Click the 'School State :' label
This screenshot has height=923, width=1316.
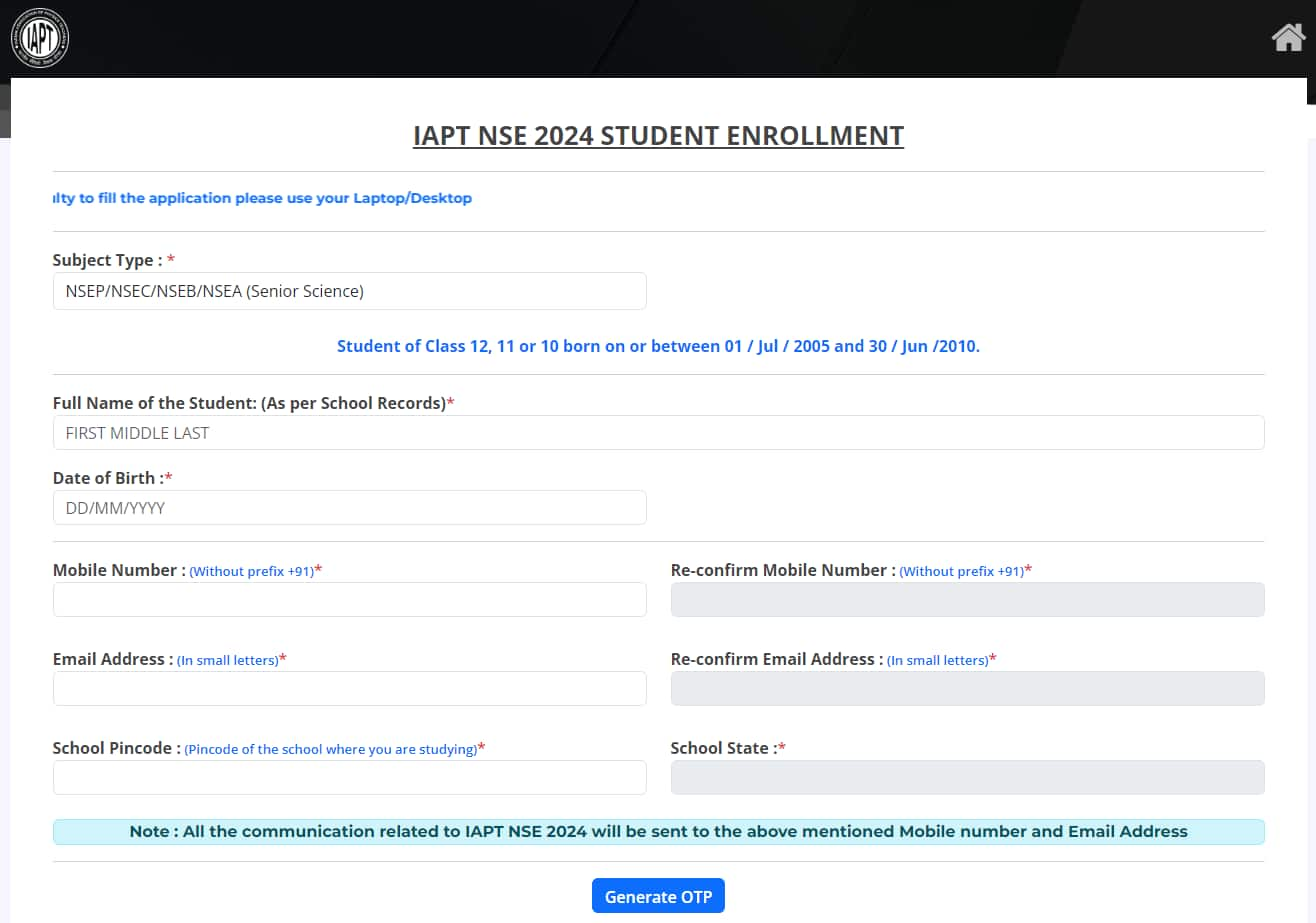728,748
